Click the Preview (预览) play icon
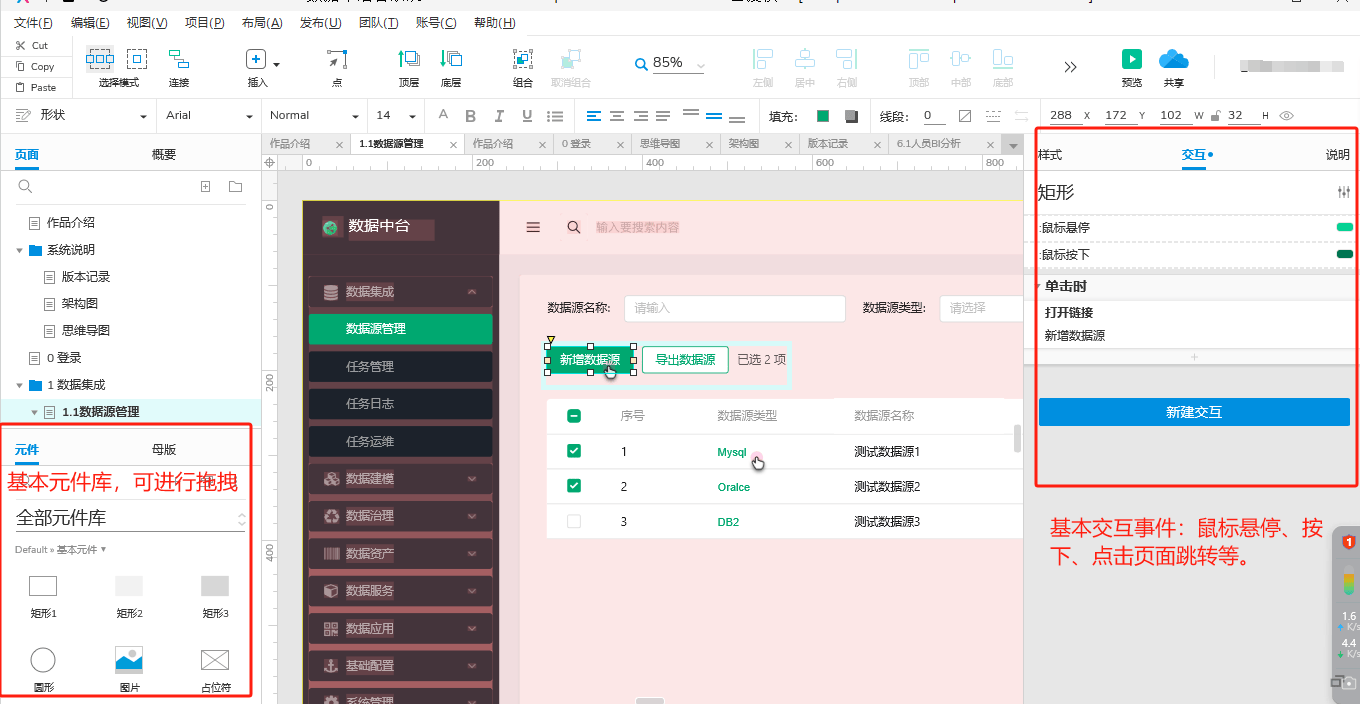This screenshot has height=704, width=1360. [1131, 60]
